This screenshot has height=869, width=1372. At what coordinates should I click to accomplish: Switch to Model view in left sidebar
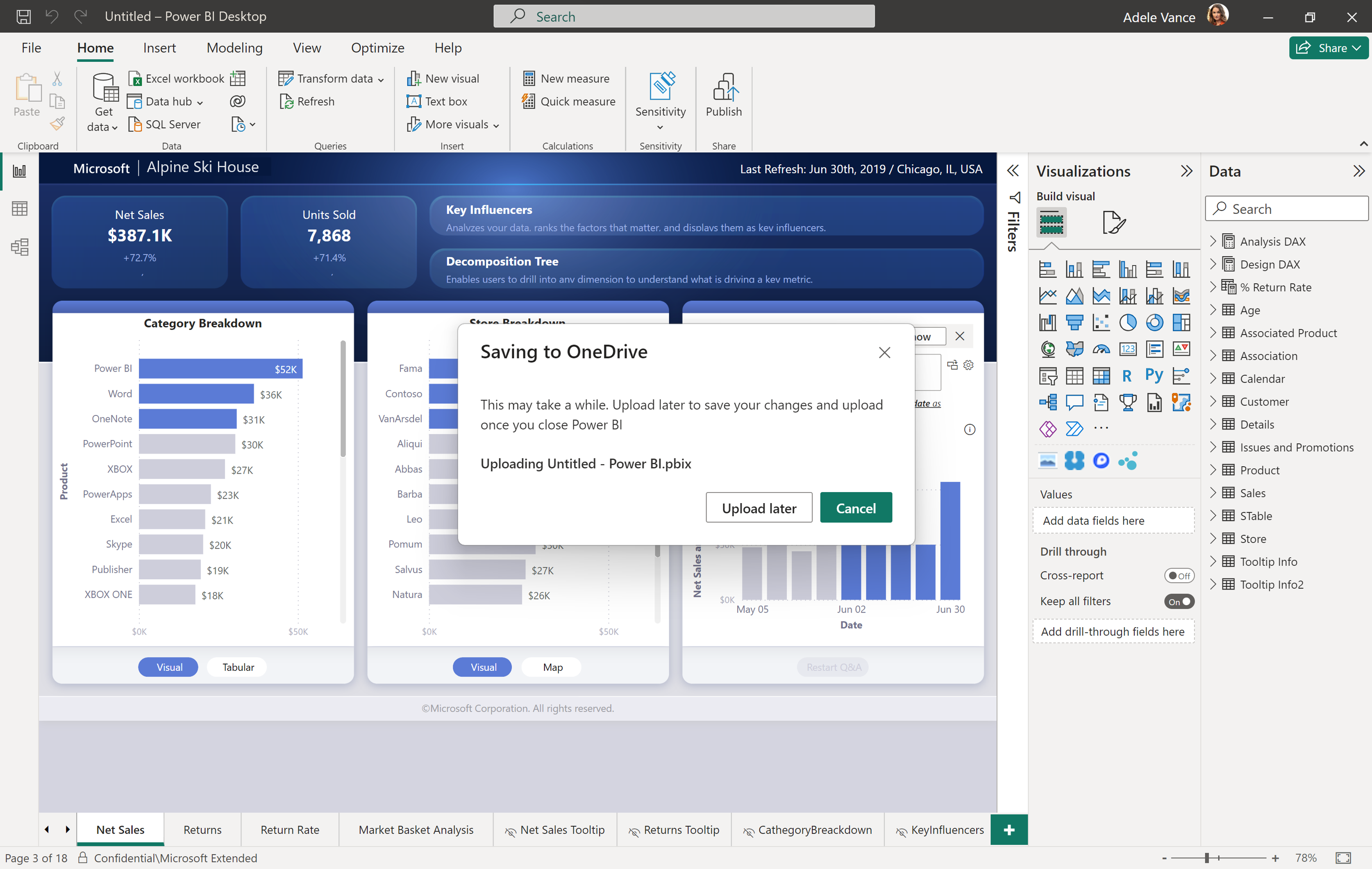coord(19,247)
